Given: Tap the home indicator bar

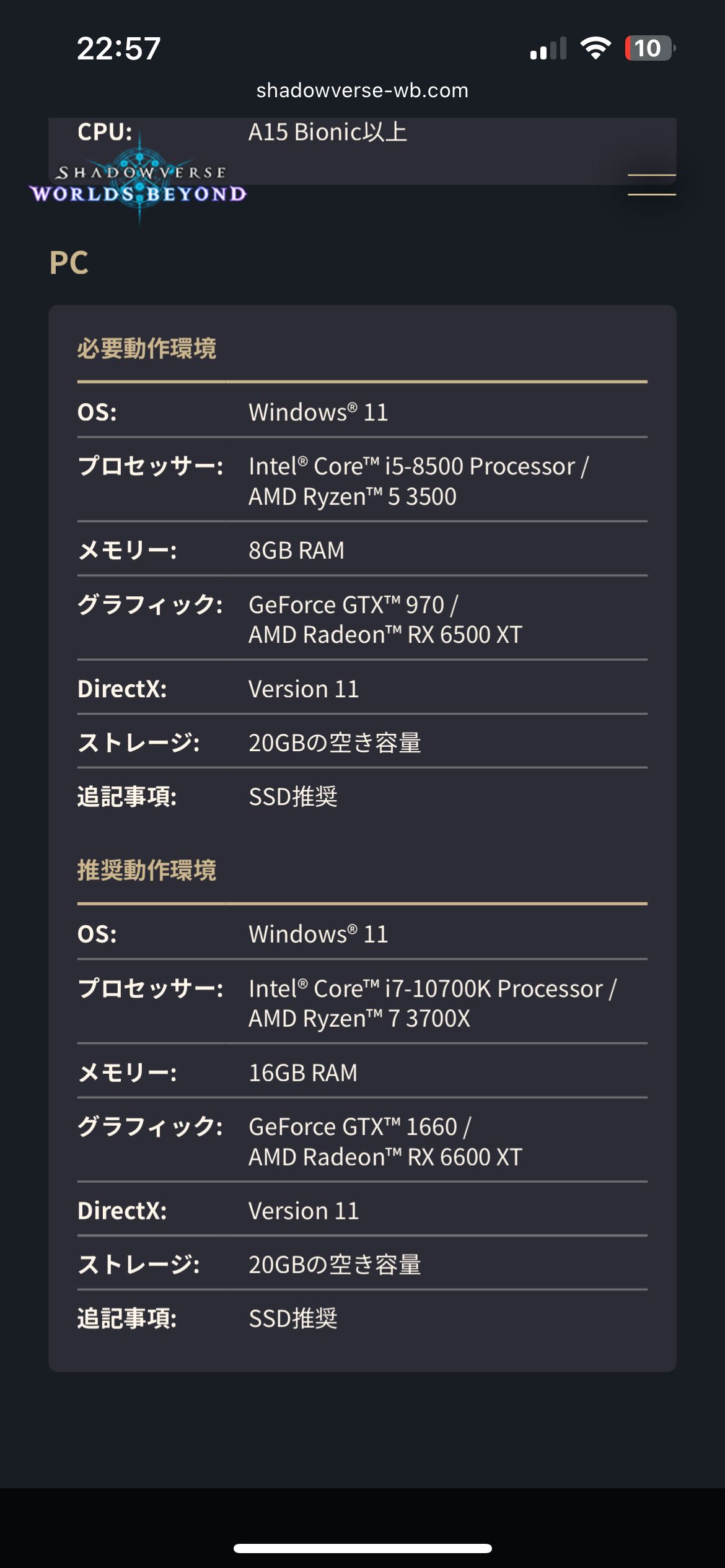Looking at the screenshot, I should coord(362,1548).
